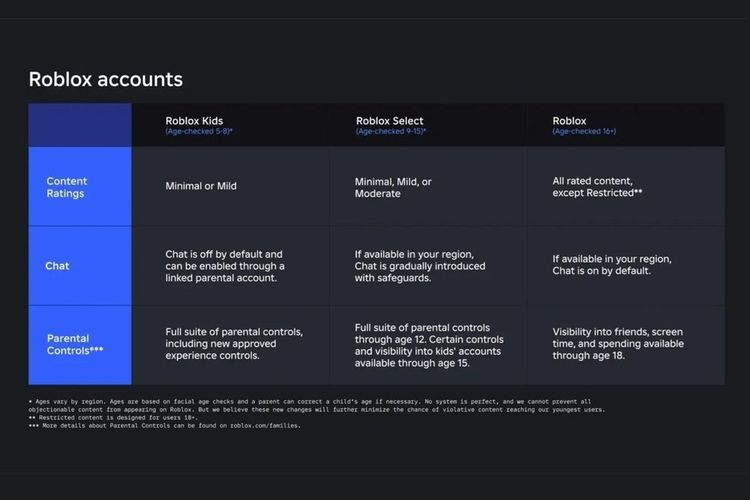The width and height of the screenshot is (750, 500).
Task: Click the Chat row label
Action: click(57, 266)
